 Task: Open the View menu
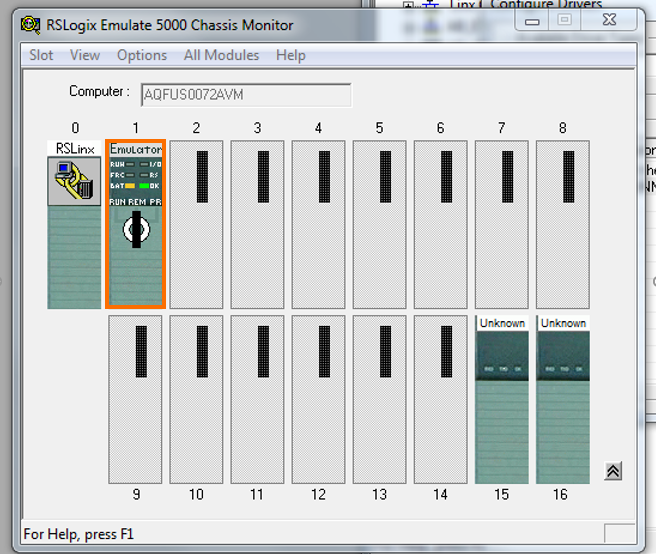[x=85, y=55]
